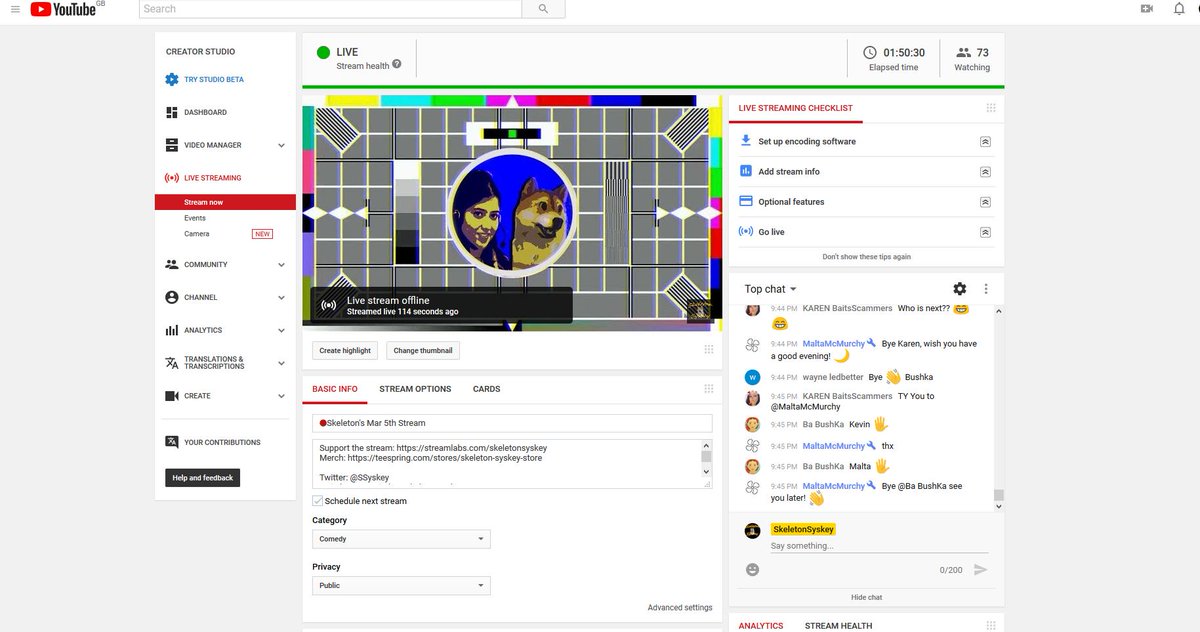
Task: Click the Channel person icon
Action: (172, 298)
